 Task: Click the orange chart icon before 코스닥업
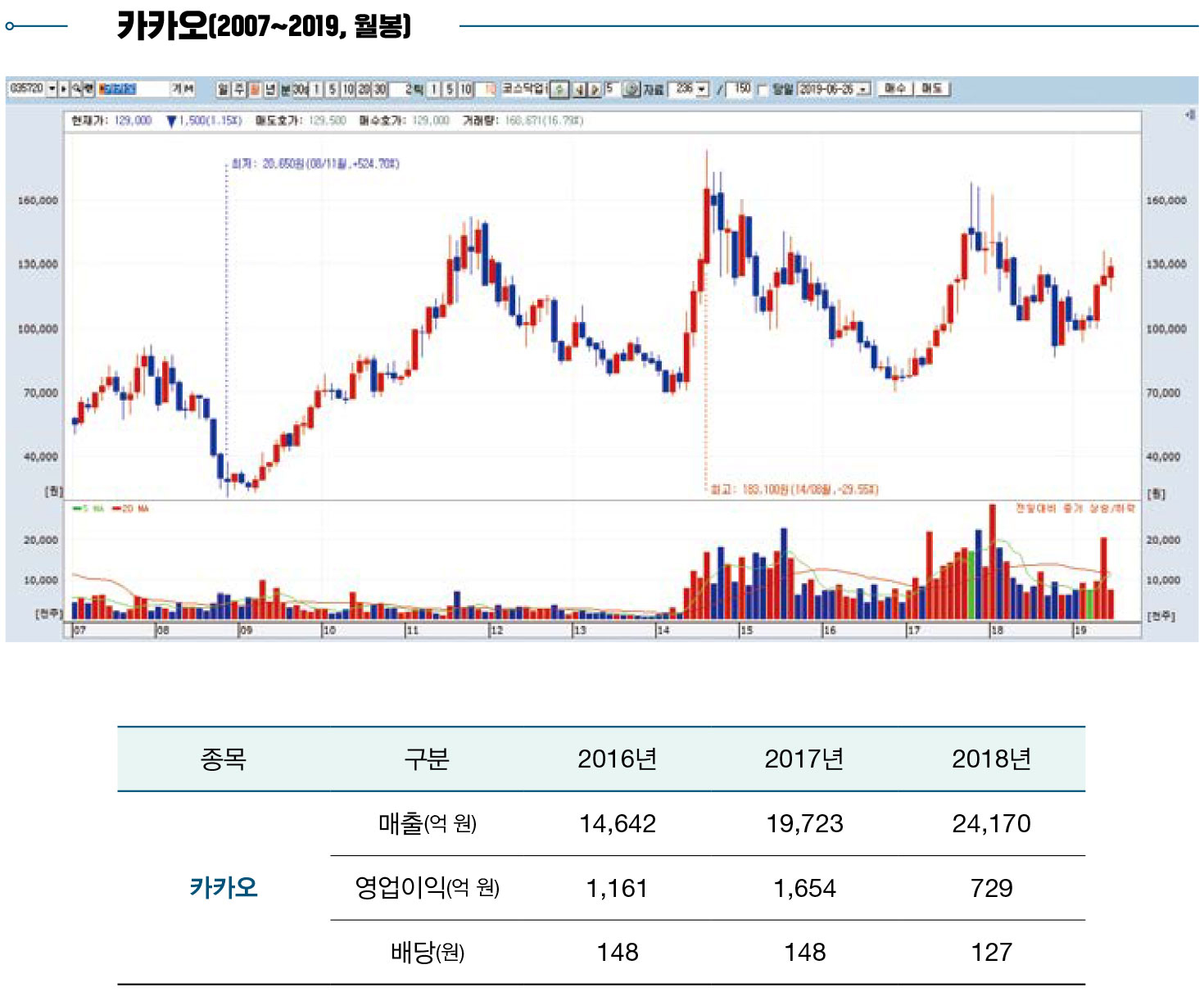pos(490,89)
